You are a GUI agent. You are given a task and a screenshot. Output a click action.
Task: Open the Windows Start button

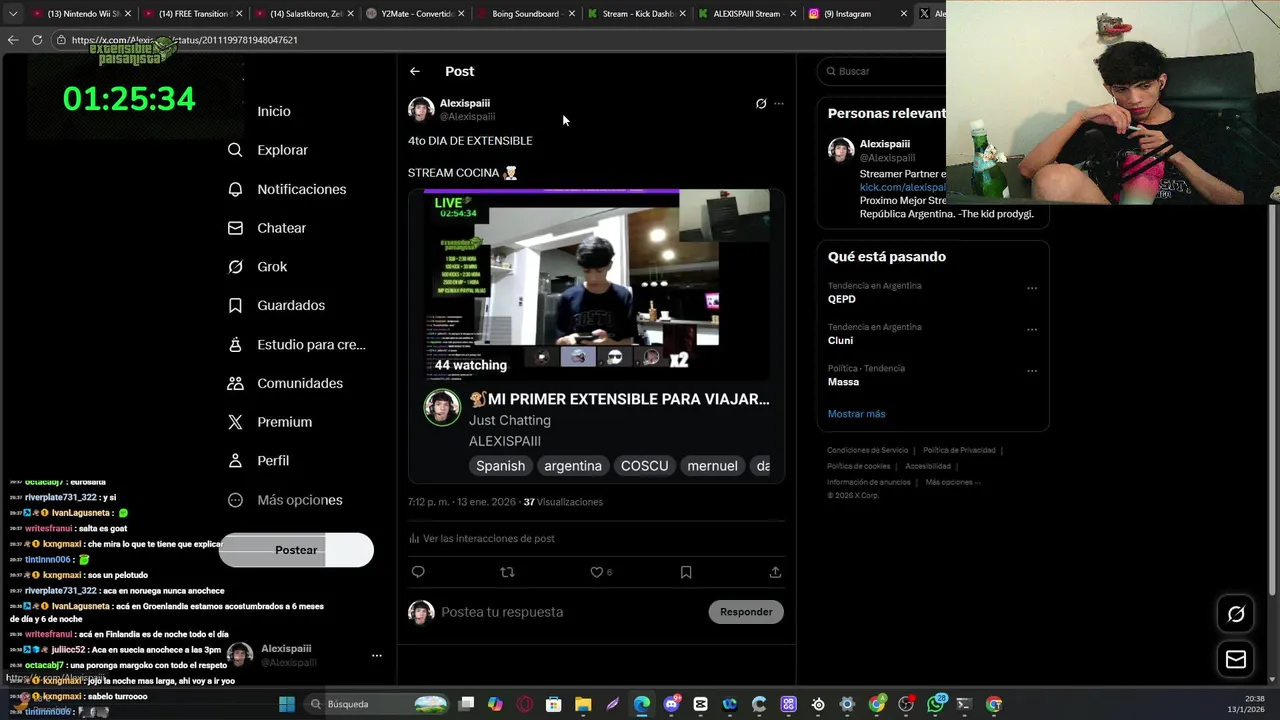(287, 704)
